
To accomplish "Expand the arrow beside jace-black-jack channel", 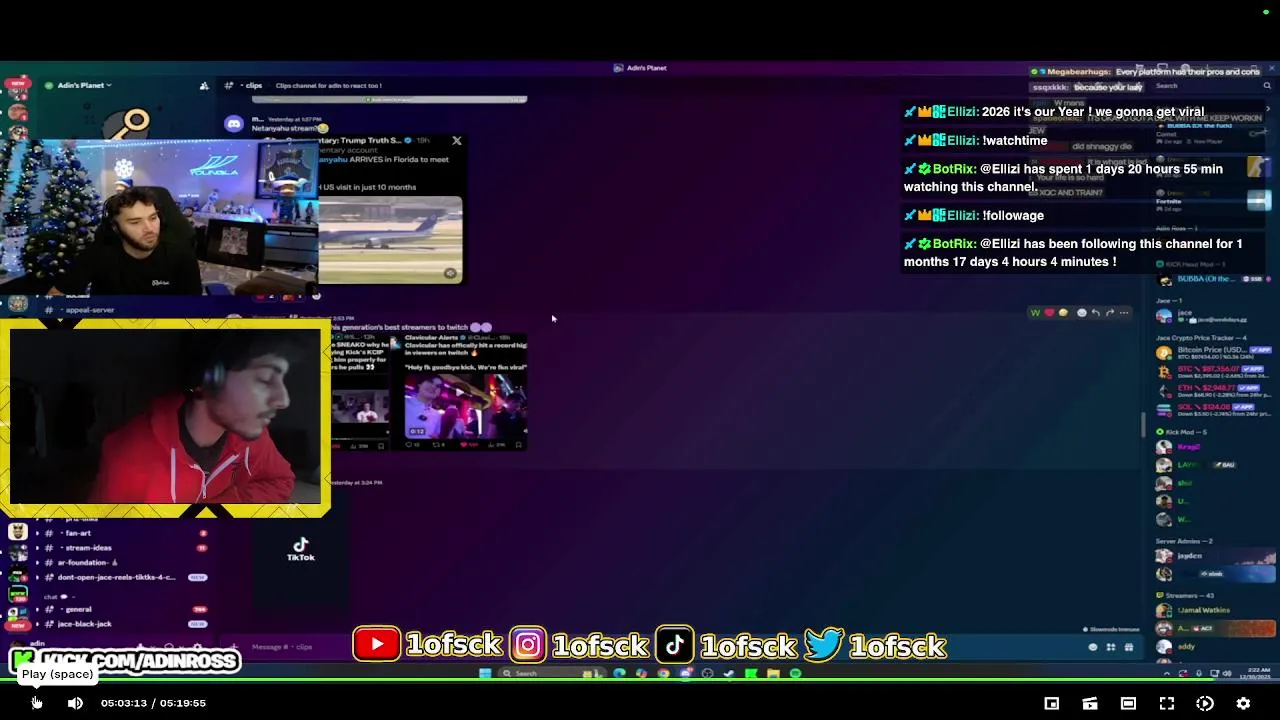I will [37, 624].
